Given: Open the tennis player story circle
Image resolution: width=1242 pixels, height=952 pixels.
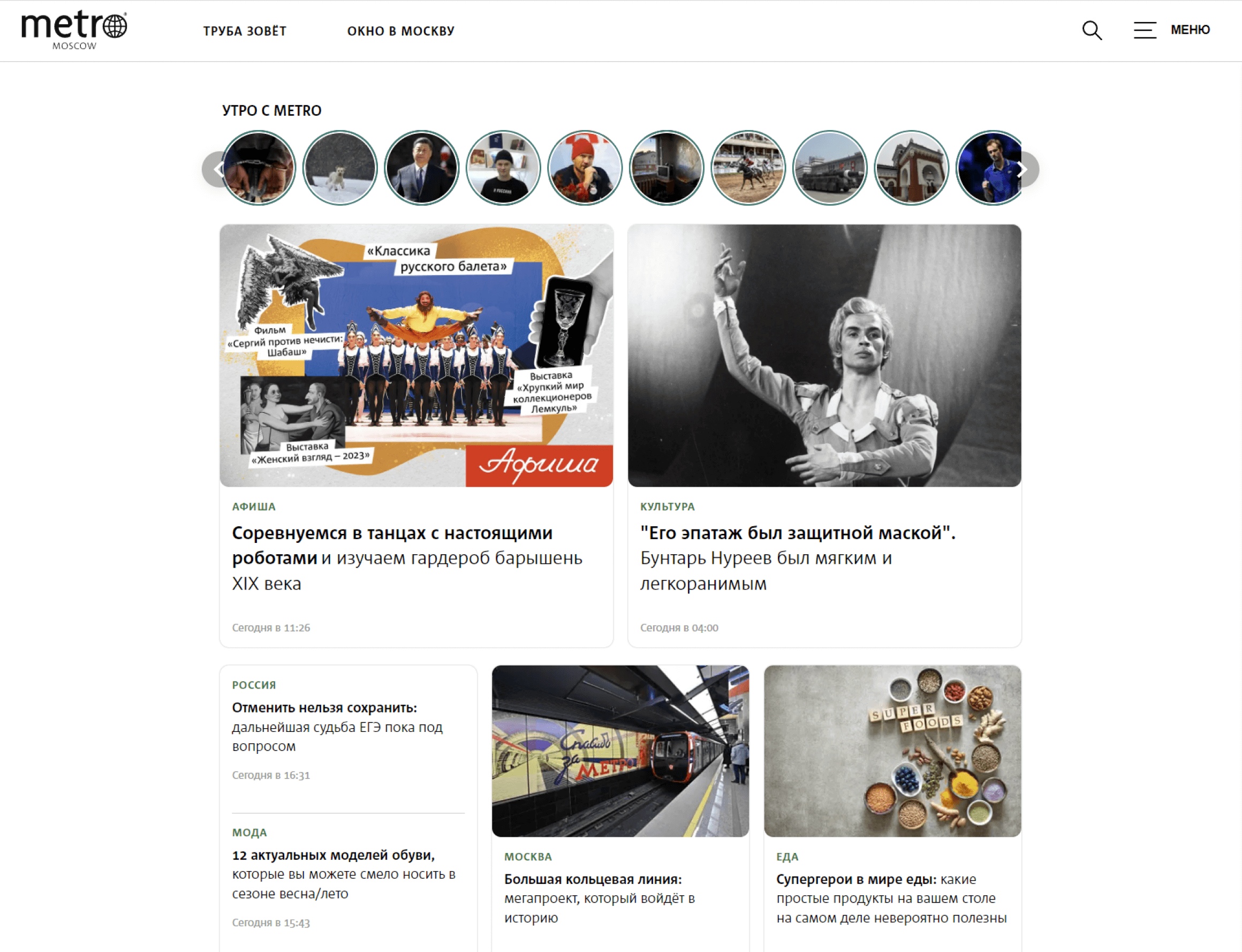Looking at the screenshot, I should click(990, 168).
